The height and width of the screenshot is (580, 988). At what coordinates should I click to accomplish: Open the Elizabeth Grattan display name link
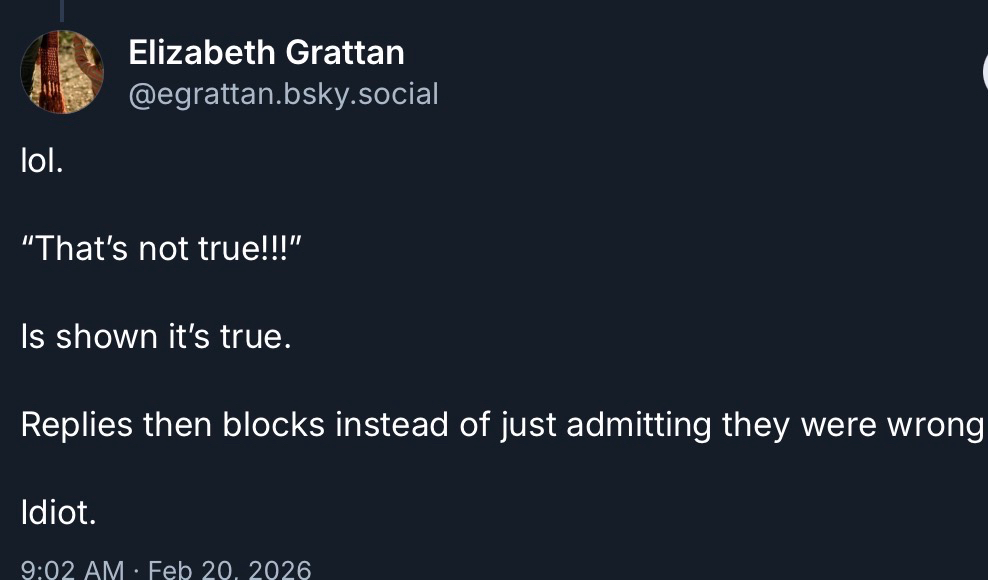(x=266, y=52)
